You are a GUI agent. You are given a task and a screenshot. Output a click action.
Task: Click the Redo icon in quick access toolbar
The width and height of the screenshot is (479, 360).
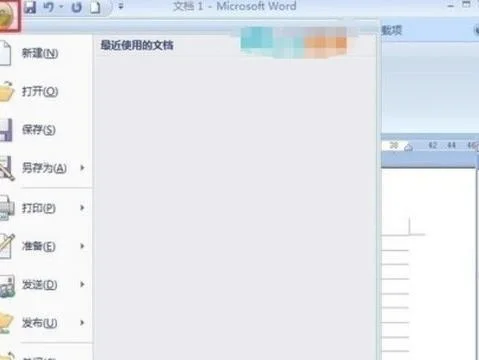[x=76, y=7]
